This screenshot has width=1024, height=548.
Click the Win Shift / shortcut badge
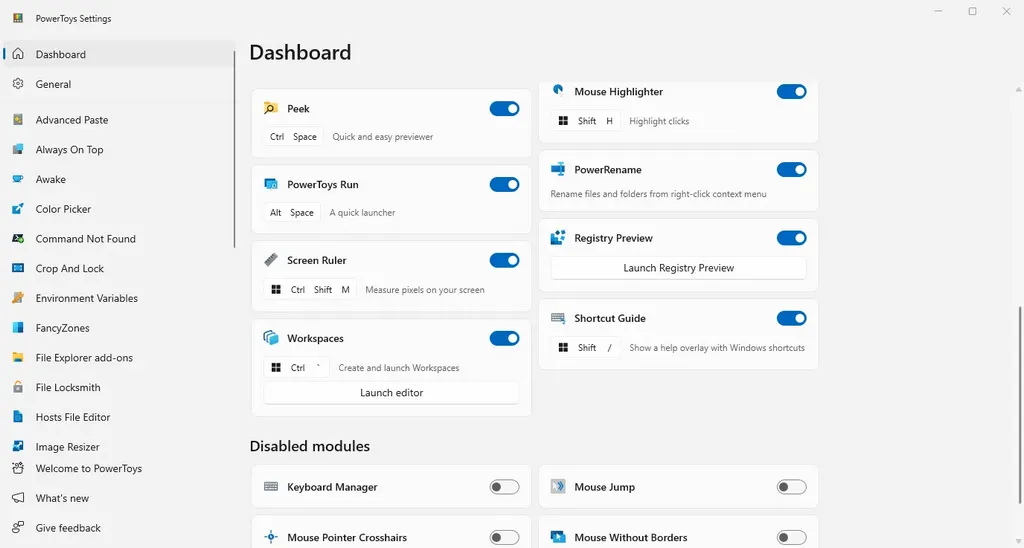coord(586,347)
